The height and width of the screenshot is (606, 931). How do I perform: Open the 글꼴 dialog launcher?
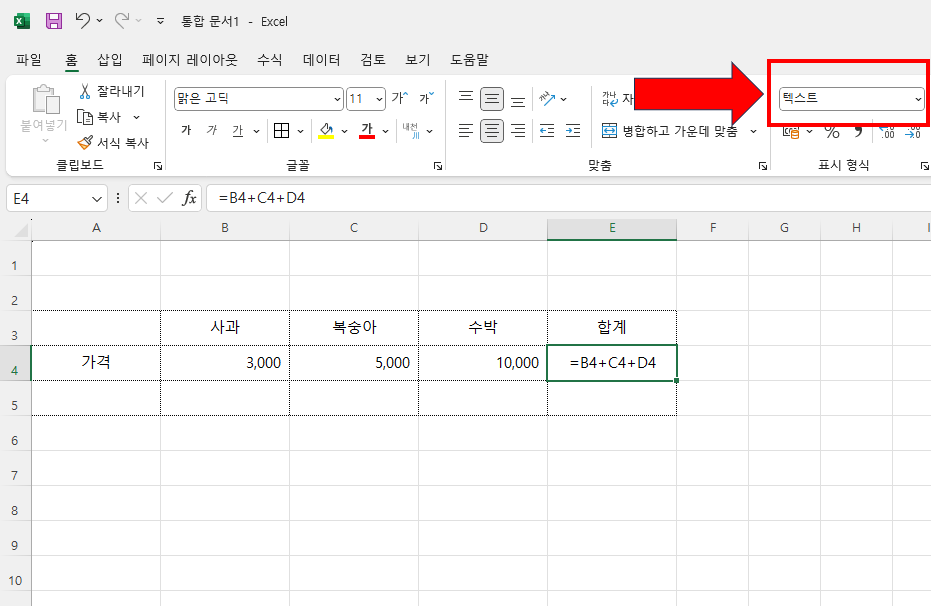coord(438,166)
